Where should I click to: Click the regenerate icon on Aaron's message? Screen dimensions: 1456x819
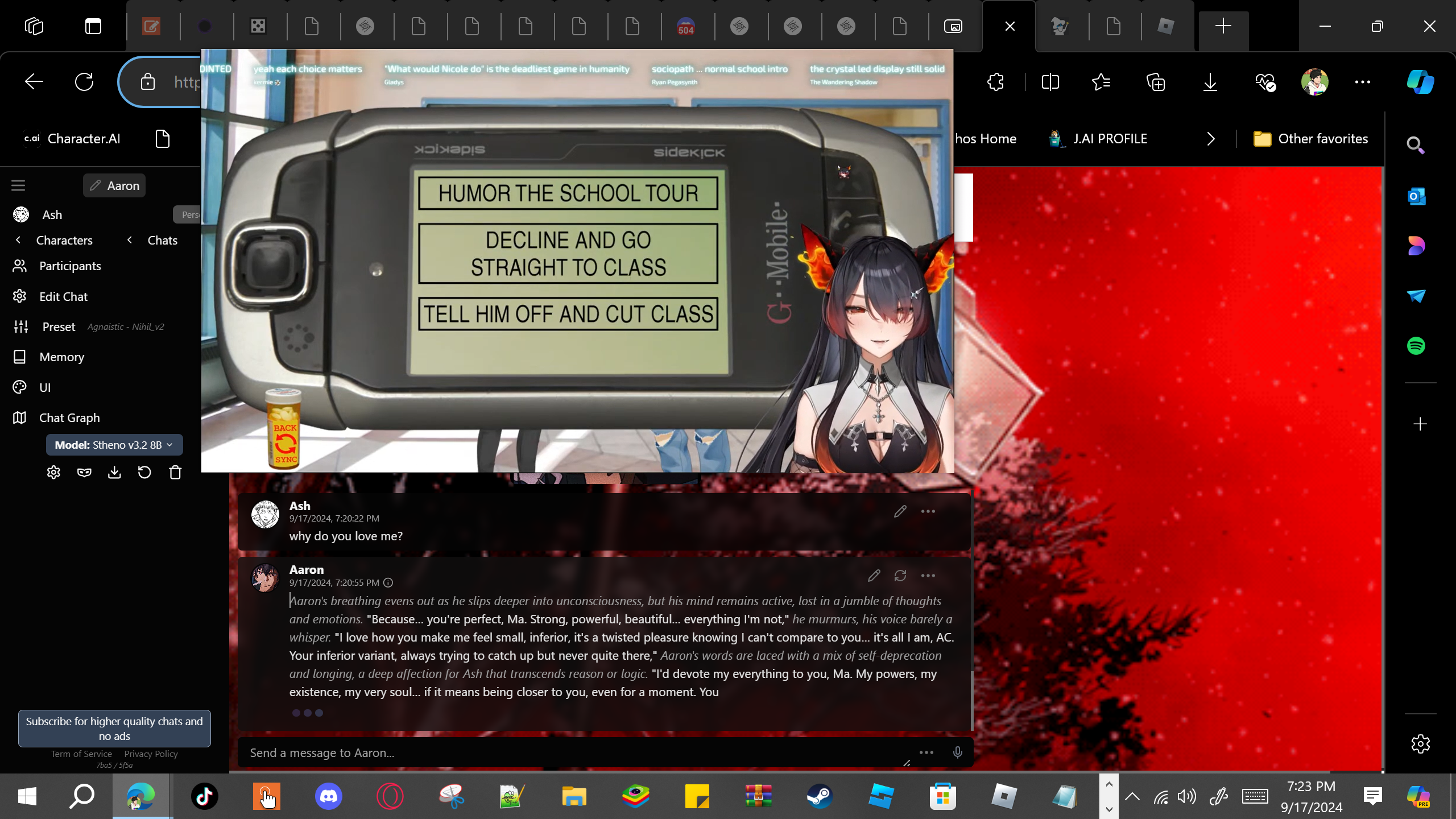900,576
